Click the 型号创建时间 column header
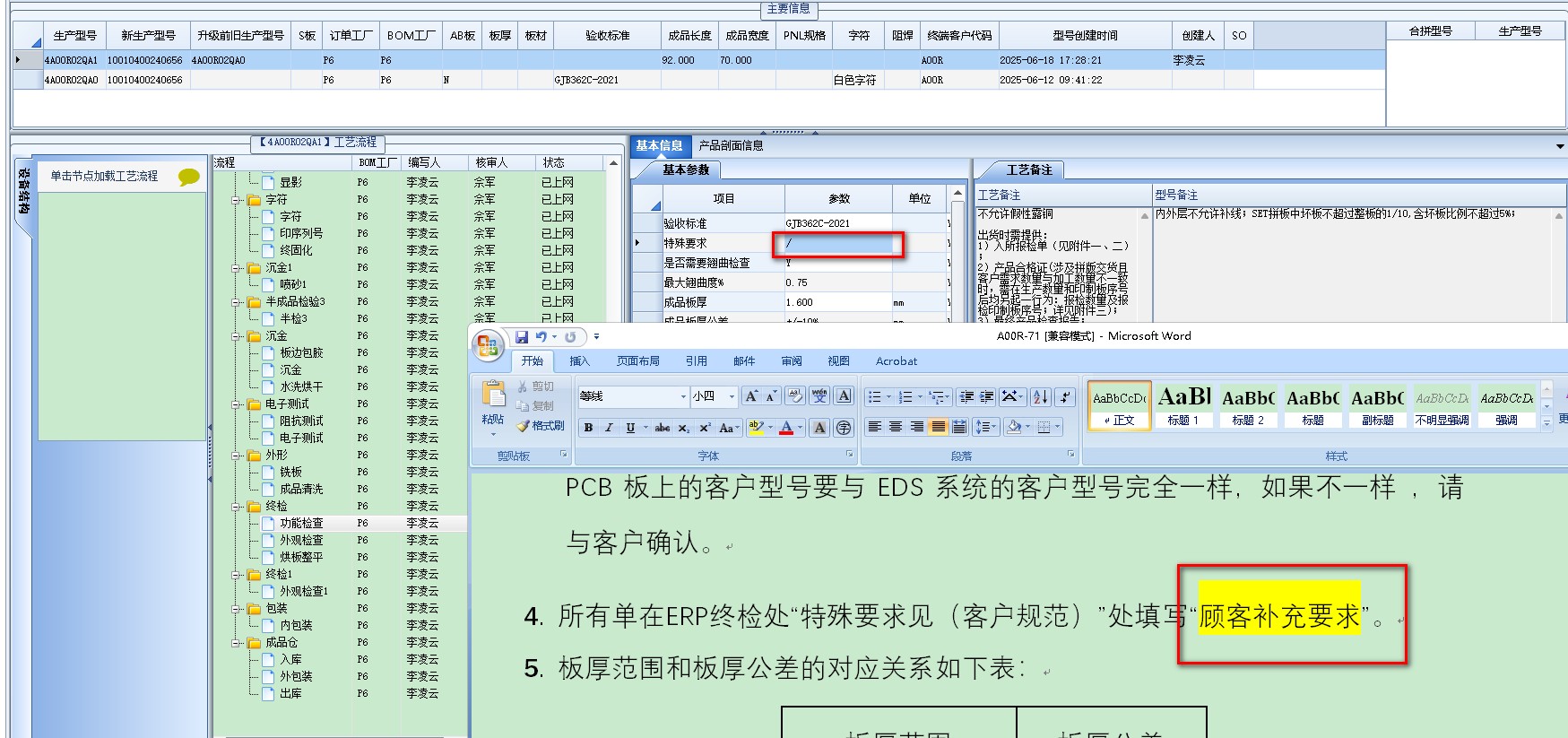The width and height of the screenshot is (1568, 738). pyautogui.click(x=1085, y=36)
